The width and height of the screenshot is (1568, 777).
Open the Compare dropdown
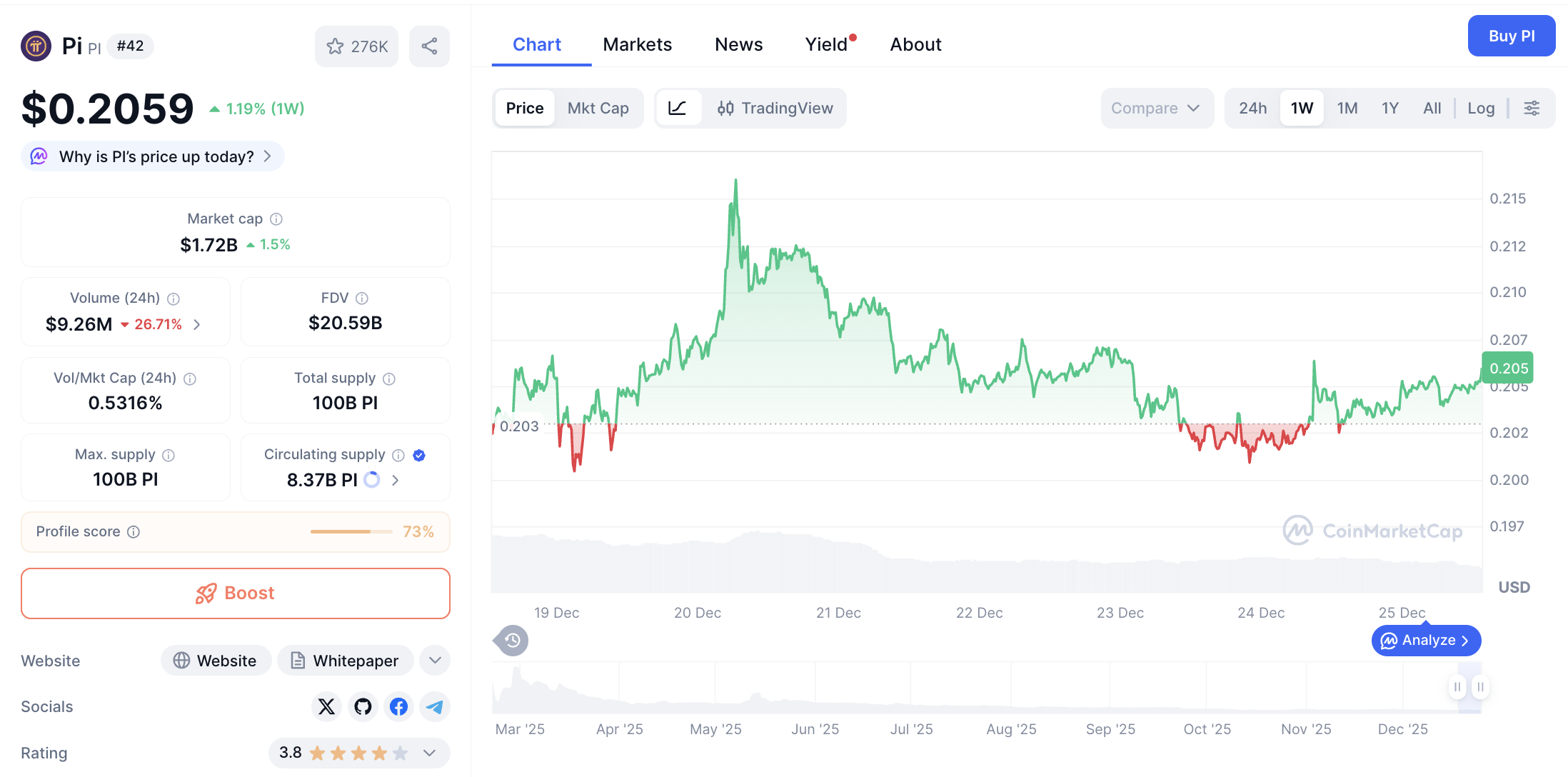click(1157, 108)
